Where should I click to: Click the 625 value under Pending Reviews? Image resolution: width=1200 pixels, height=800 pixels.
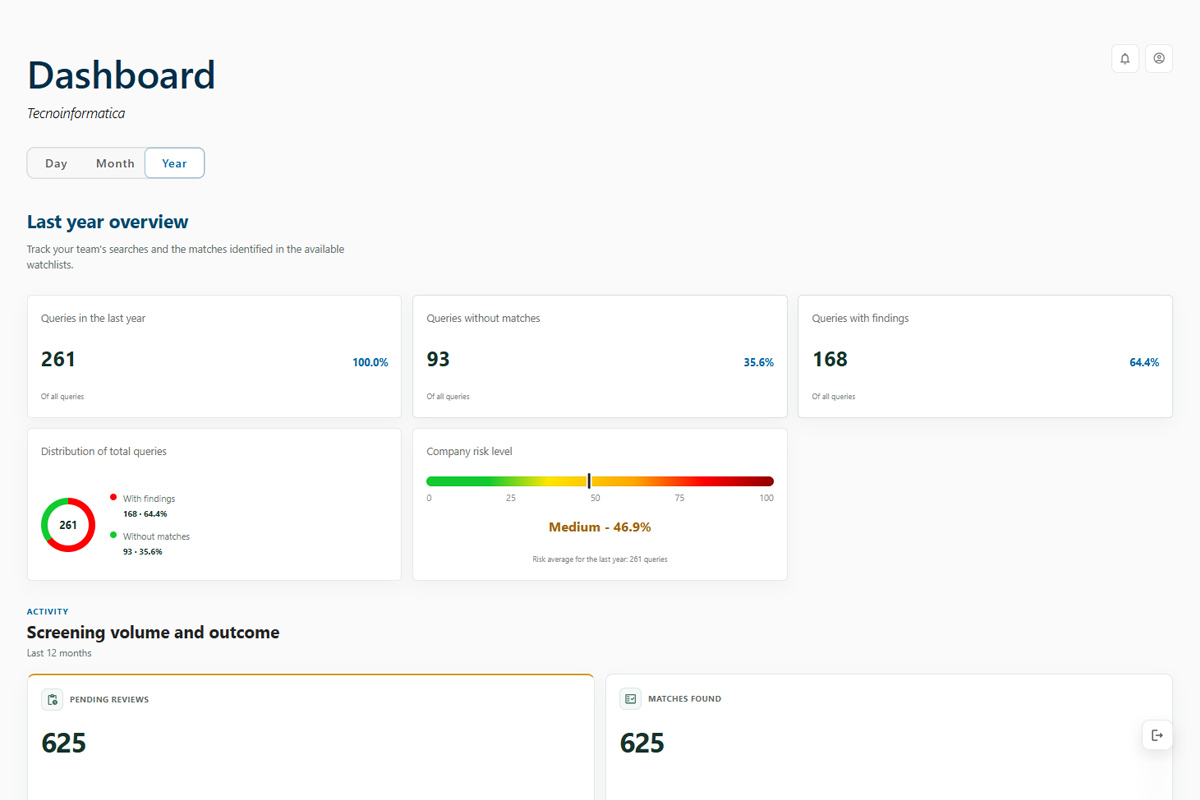click(x=64, y=743)
